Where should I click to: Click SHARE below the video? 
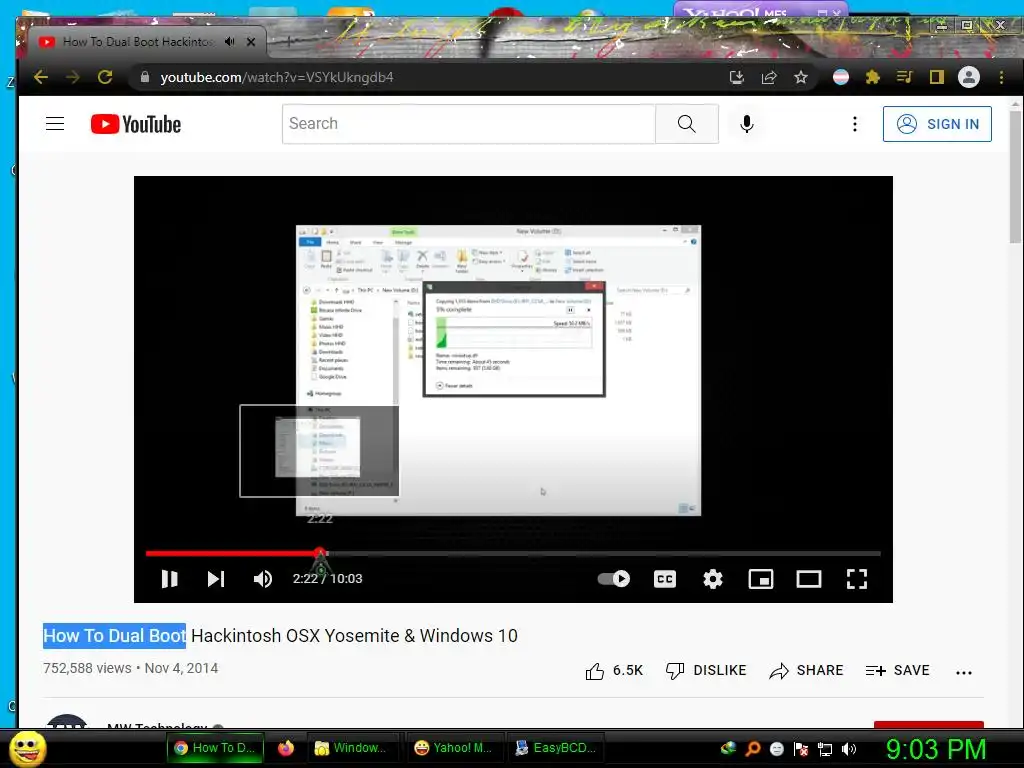point(807,671)
